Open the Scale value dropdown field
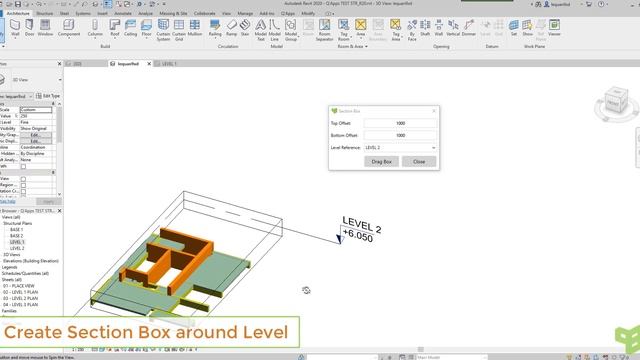Image resolution: width=640 pixels, height=360 pixels. click(36, 110)
